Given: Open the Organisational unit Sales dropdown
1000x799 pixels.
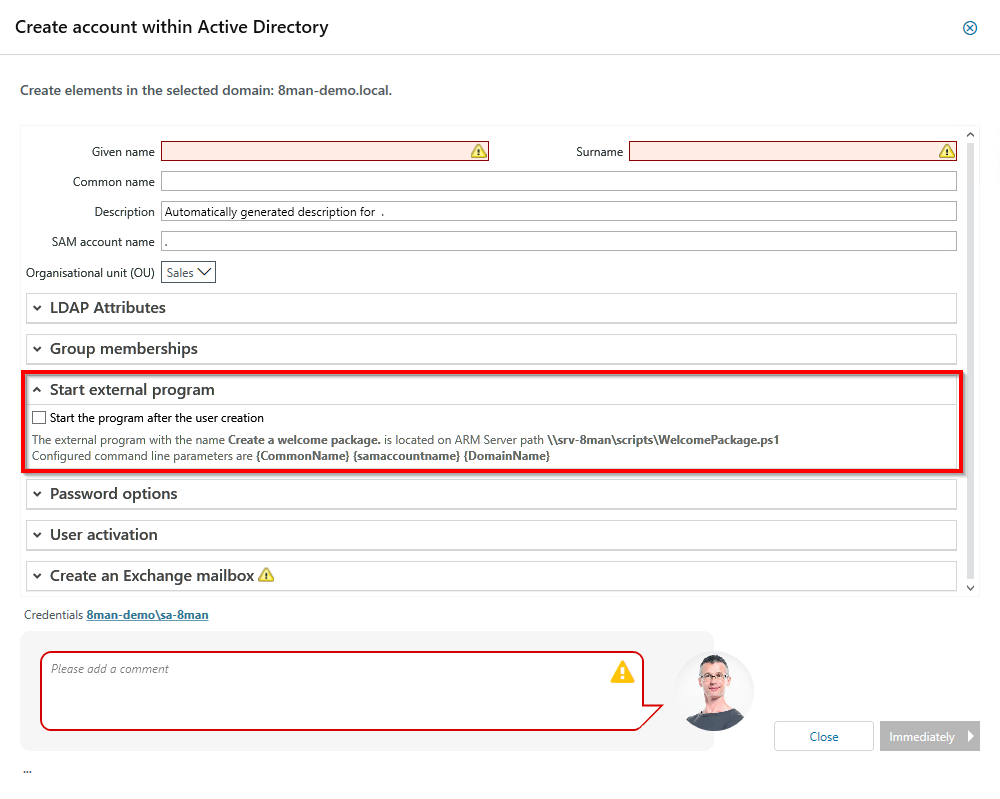Looking at the screenshot, I should pyautogui.click(x=188, y=272).
